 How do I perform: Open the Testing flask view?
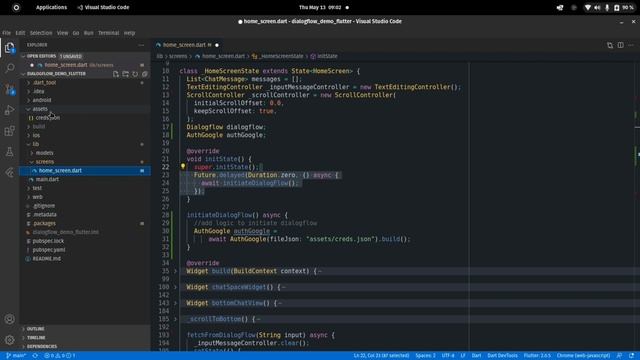pyautogui.click(x=9, y=152)
